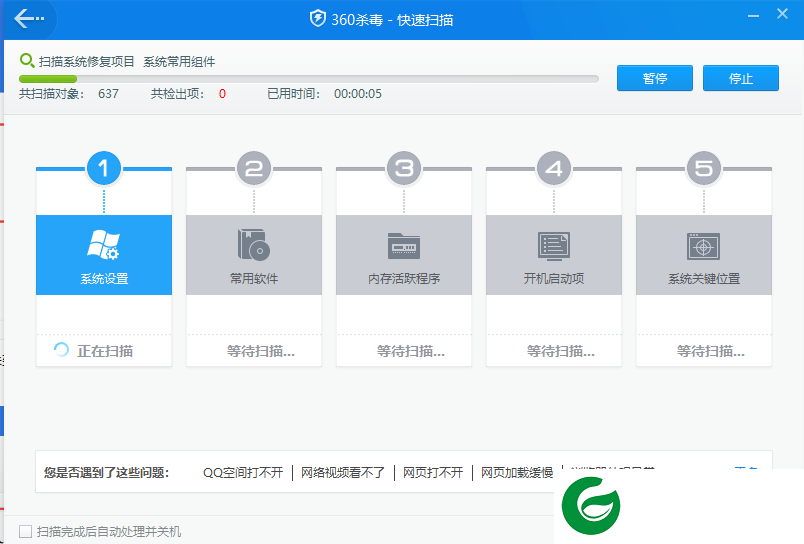
Task: Click the 开机启动项 monitor icon
Action: pyautogui.click(x=554, y=246)
